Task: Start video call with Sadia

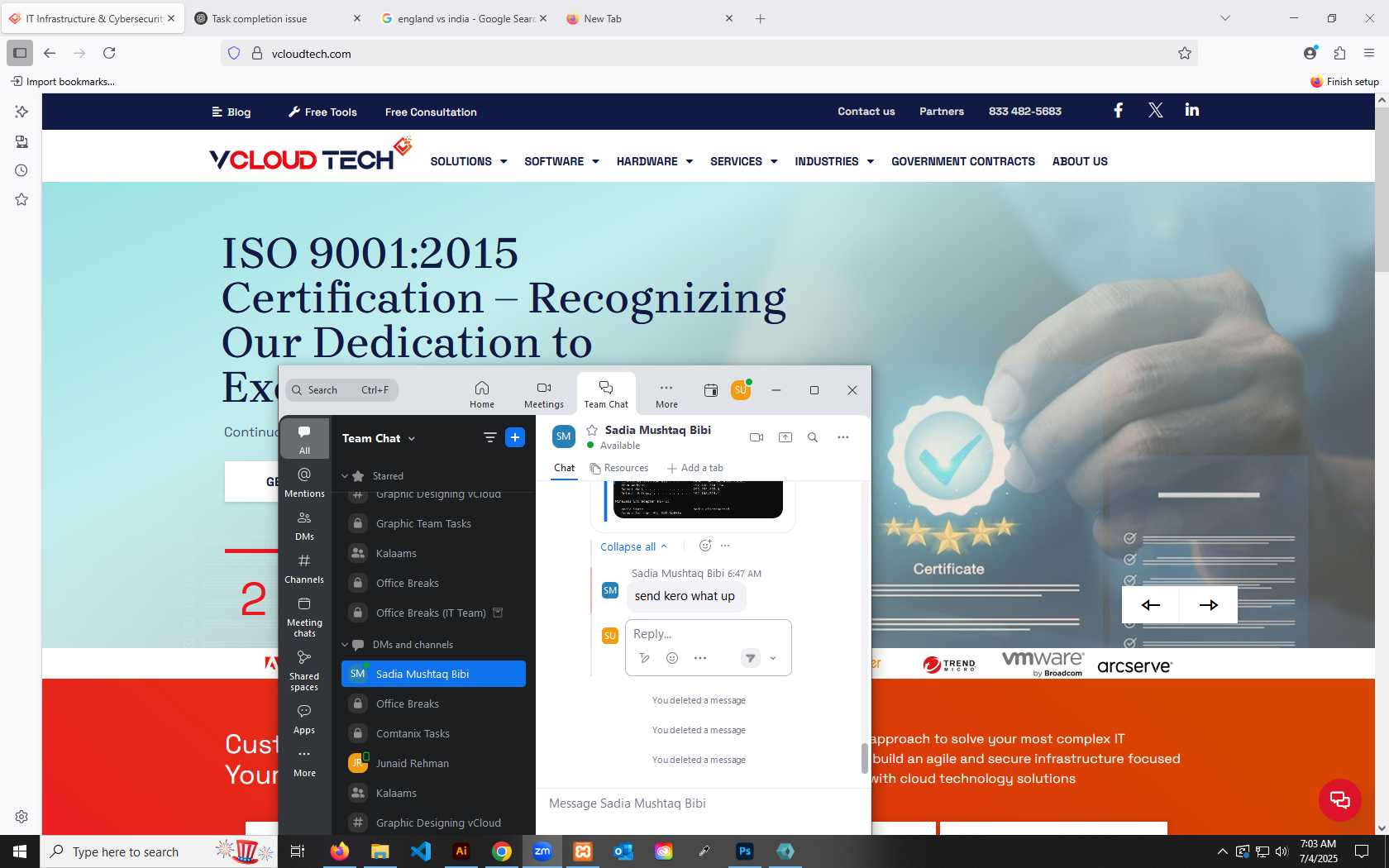Action: pyautogui.click(x=757, y=437)
